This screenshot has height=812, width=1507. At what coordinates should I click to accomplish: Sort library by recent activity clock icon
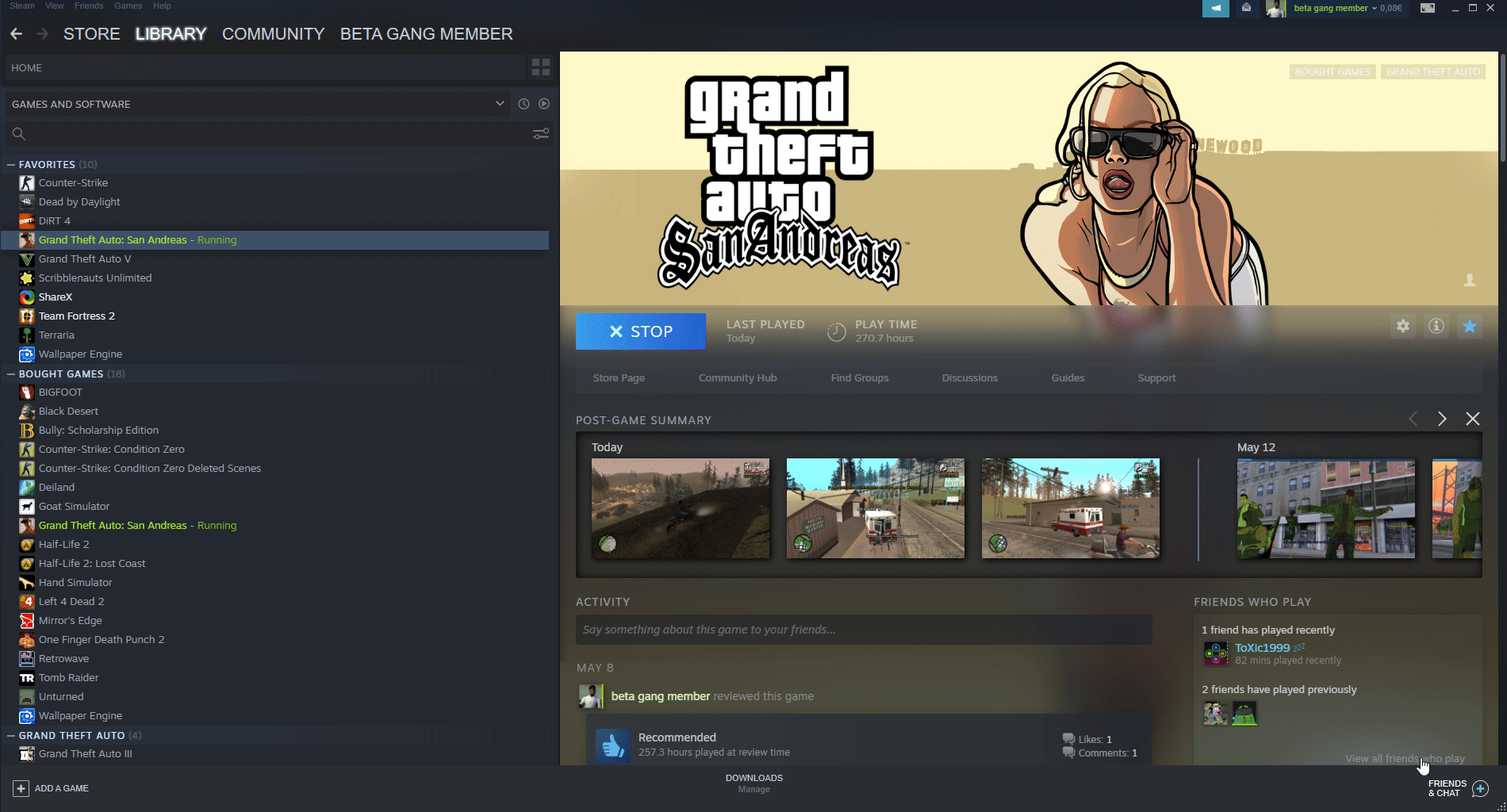[x=523, y=104]
